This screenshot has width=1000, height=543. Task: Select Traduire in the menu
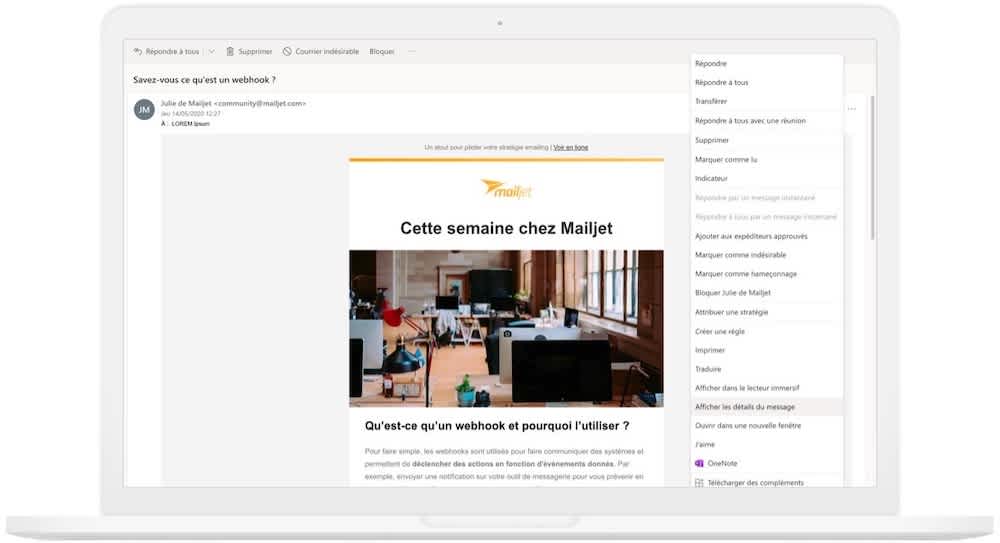(767, 369)
